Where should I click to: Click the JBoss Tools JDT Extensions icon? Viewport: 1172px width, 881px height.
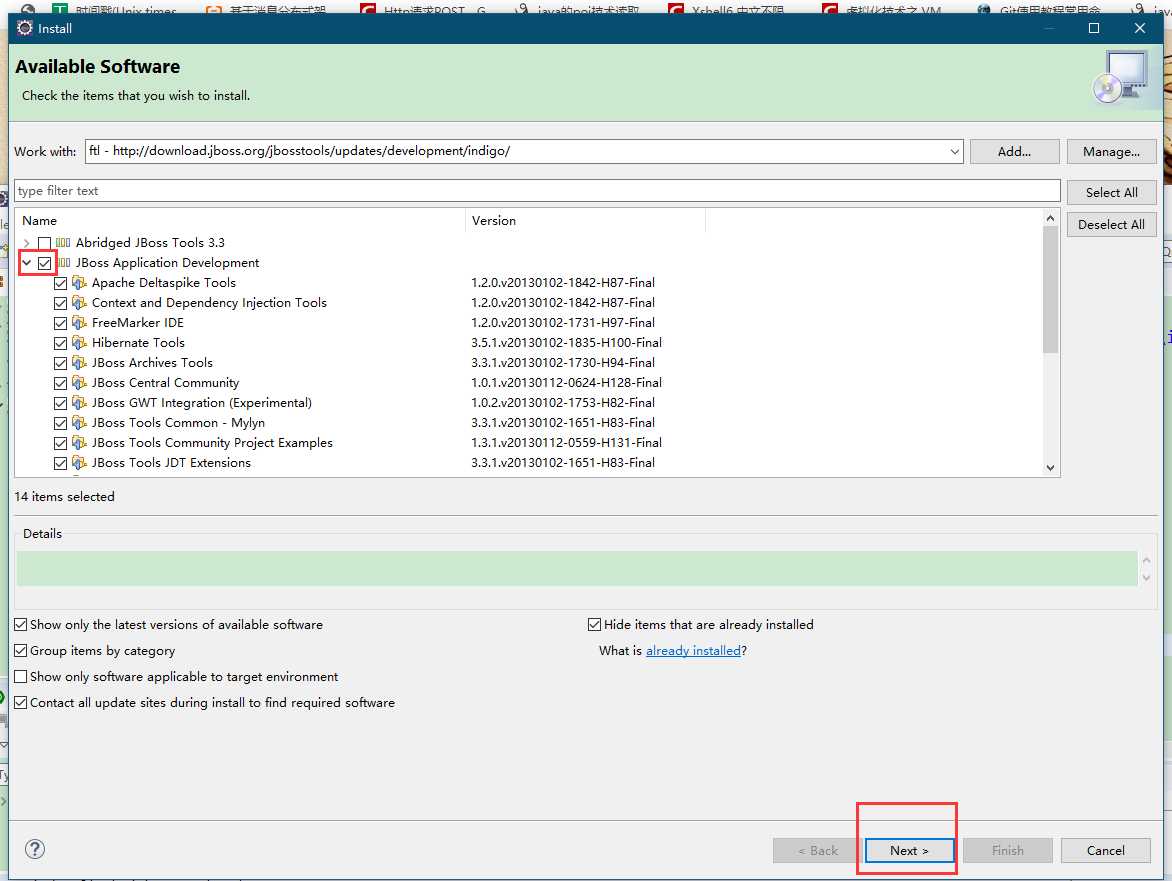click(79, 463)
